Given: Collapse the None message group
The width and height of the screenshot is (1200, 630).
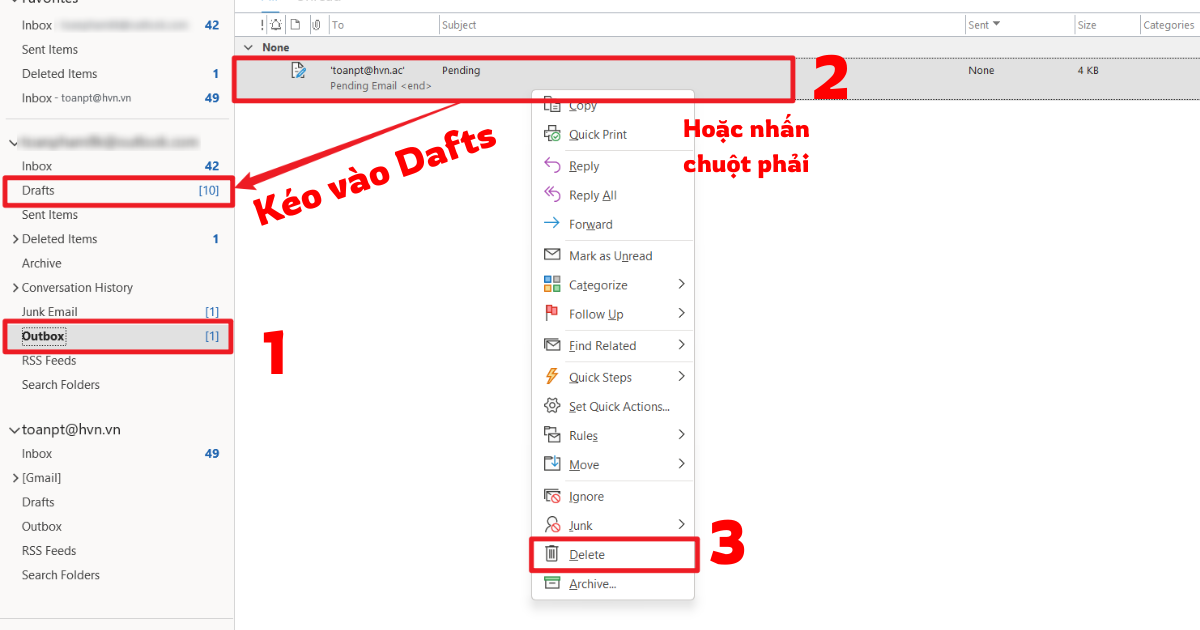Looking at the screenshot, I should click(250, 47).
